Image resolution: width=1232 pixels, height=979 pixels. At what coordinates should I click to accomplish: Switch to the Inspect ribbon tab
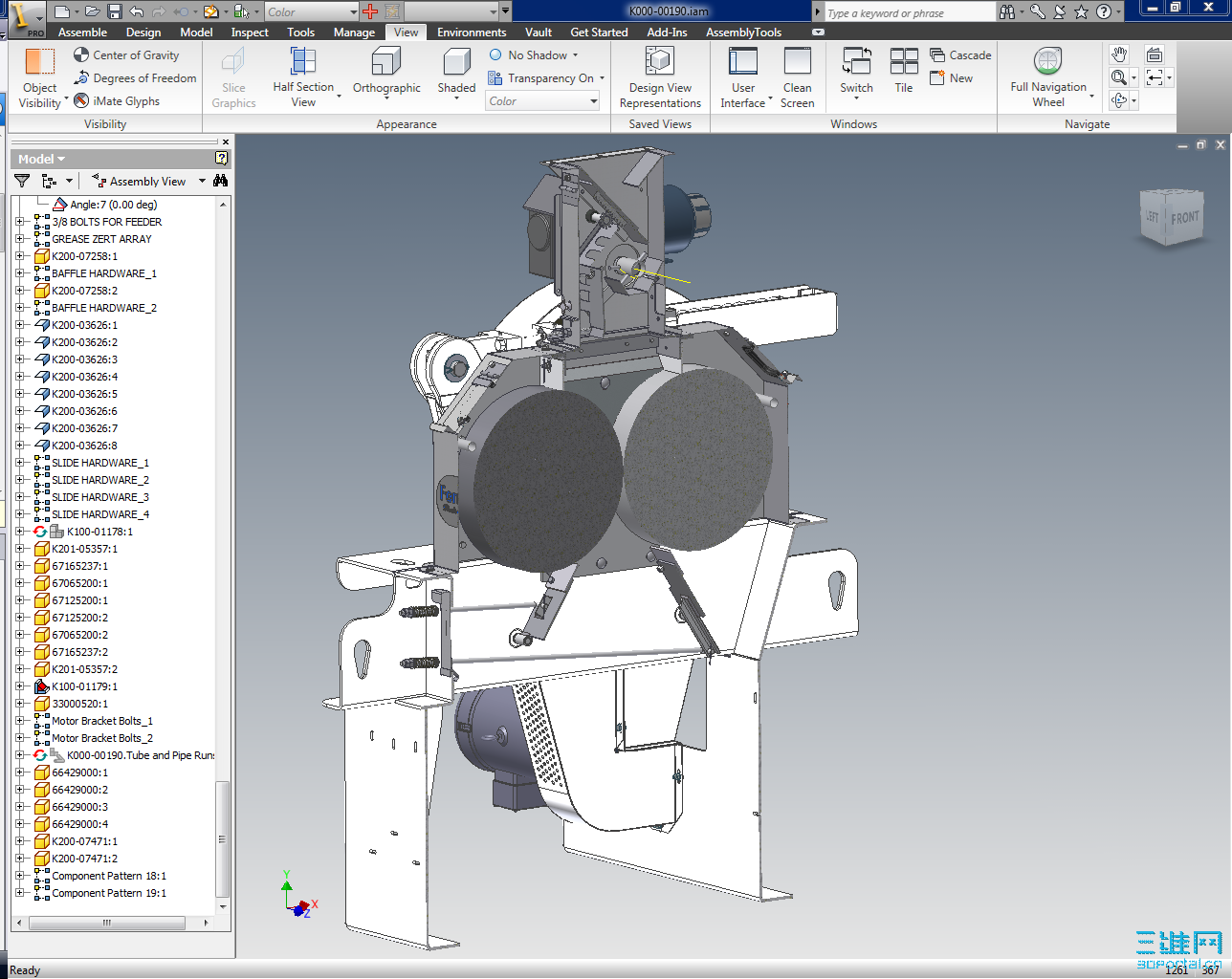(249, 32)
